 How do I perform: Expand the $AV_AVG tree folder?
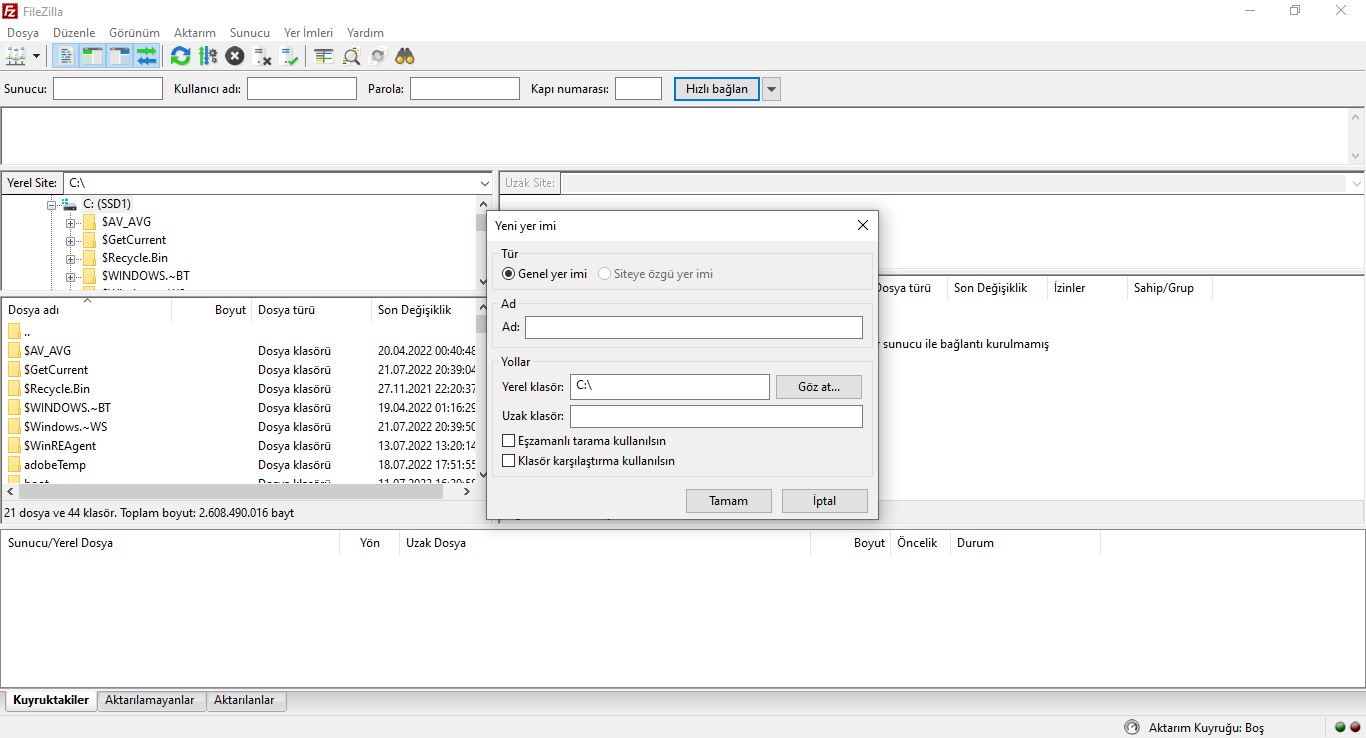[71, 222]
